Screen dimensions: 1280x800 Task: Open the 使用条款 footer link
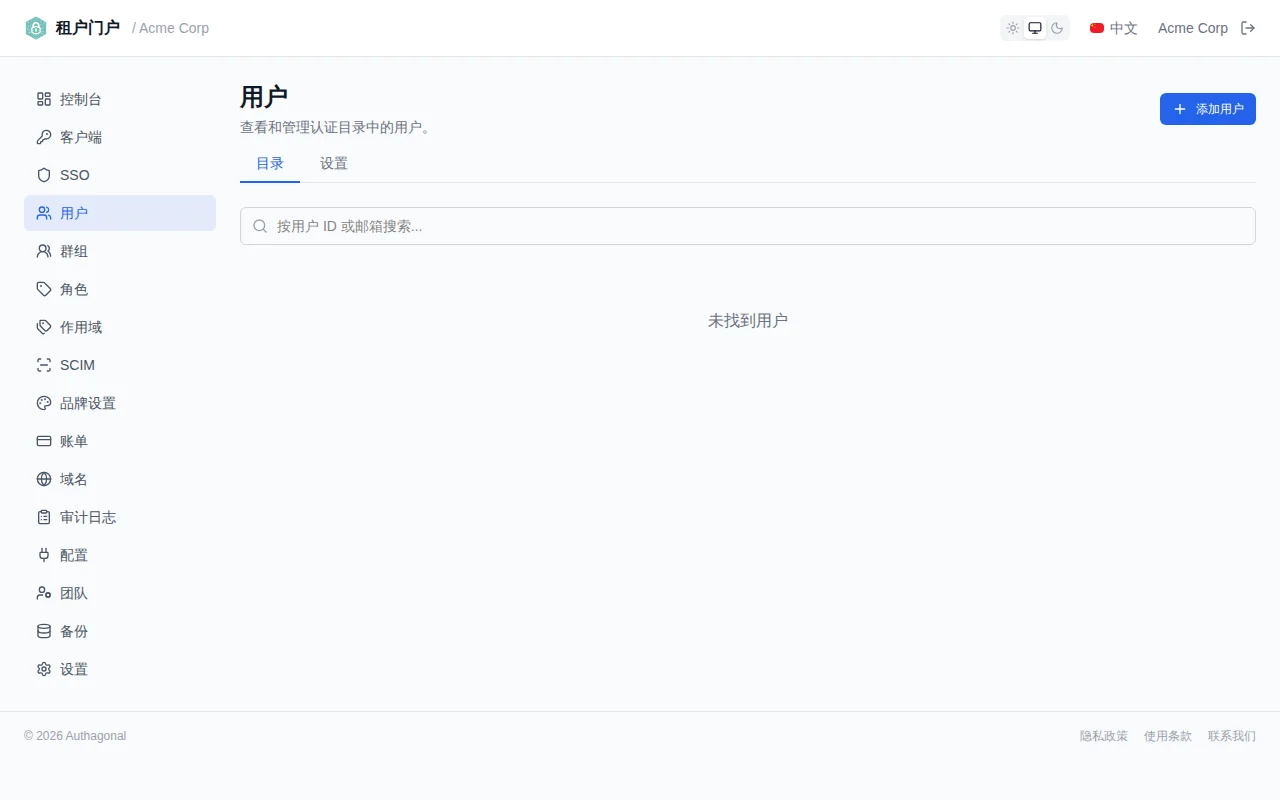pyautogui.click(x=1168, y=736)
